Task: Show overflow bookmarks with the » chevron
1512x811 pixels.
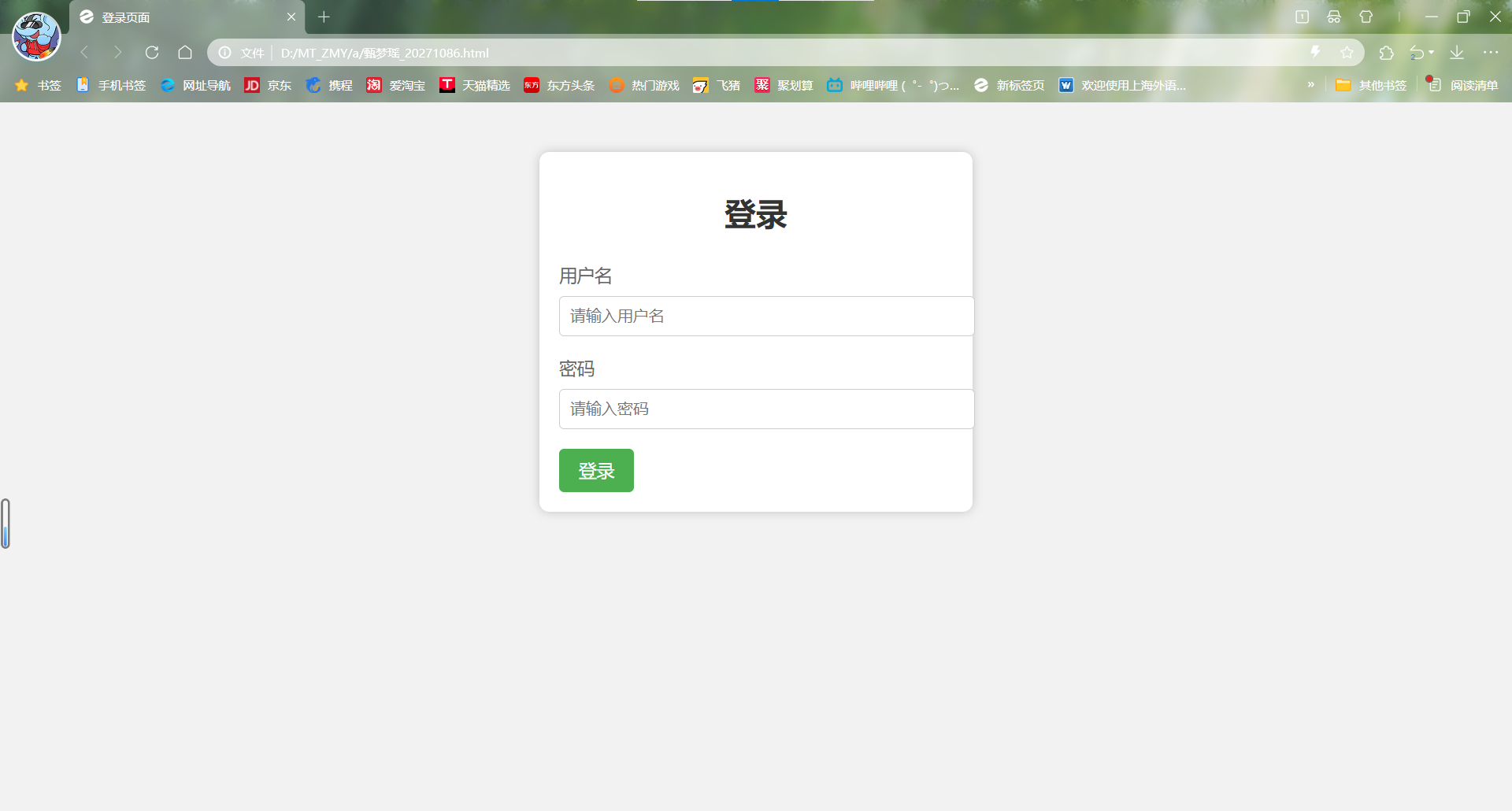Action: (x=1310, y=85)
